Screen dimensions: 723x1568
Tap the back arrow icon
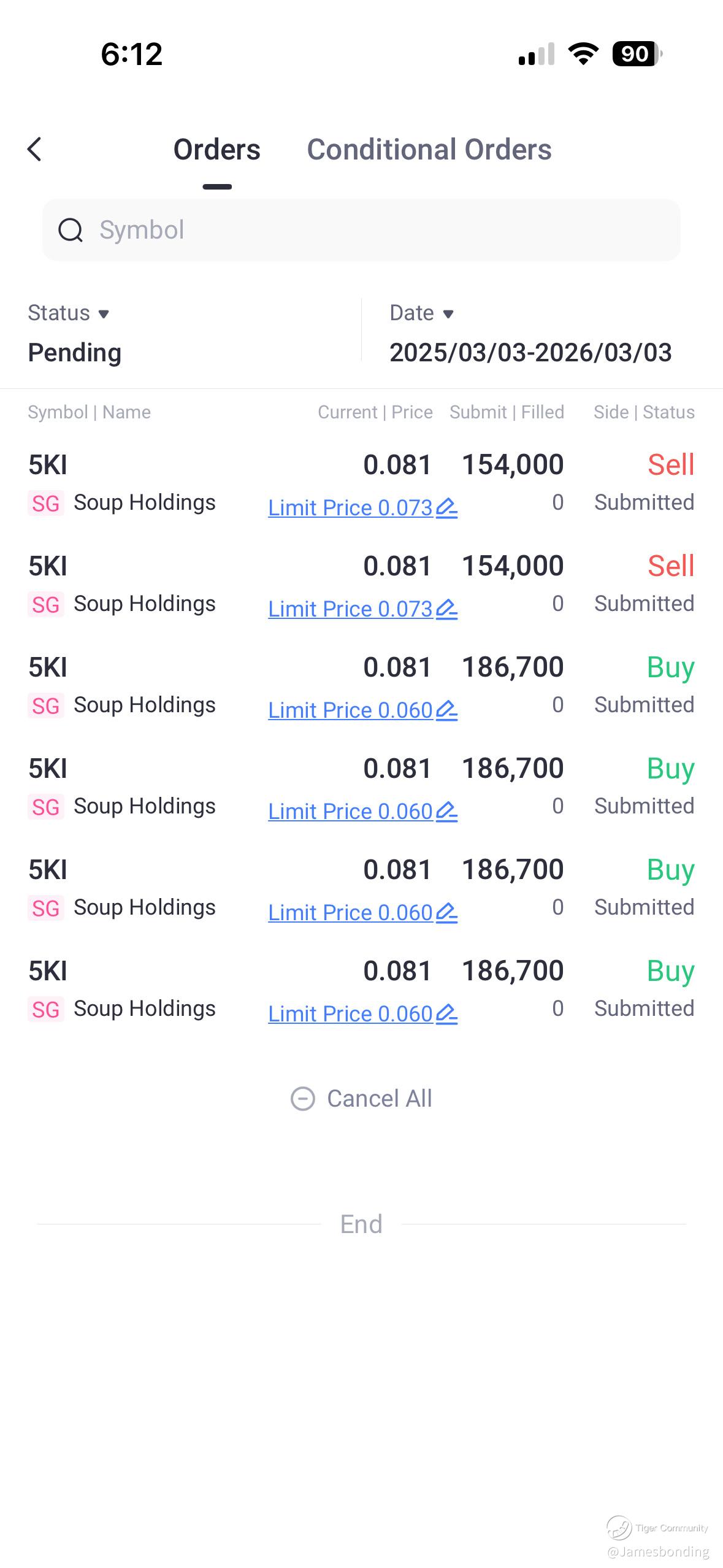pyautogui.click(x=35, y=149)
